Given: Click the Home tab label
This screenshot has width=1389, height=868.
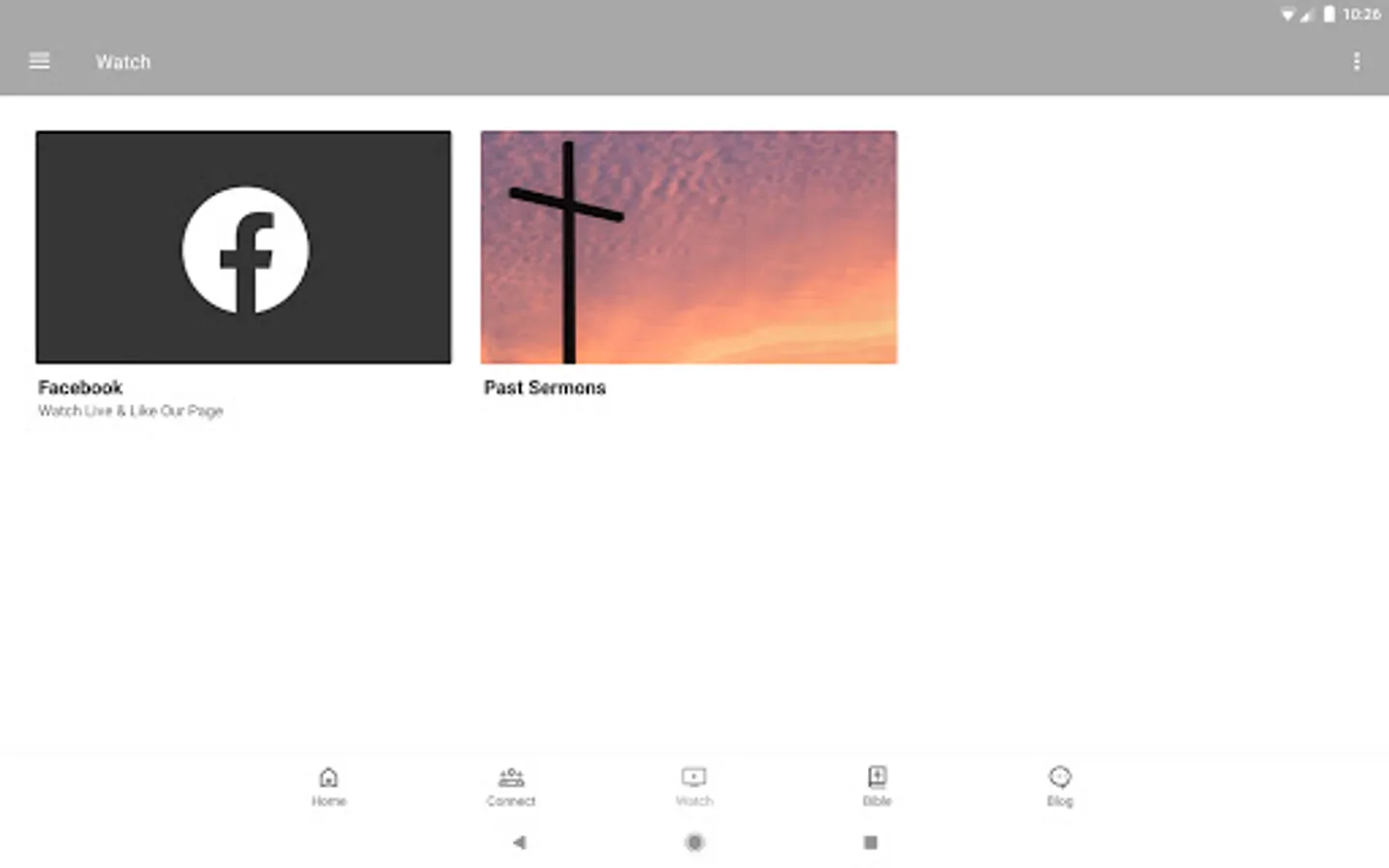Looking at the screenshot, I should [x=329, y=801].
